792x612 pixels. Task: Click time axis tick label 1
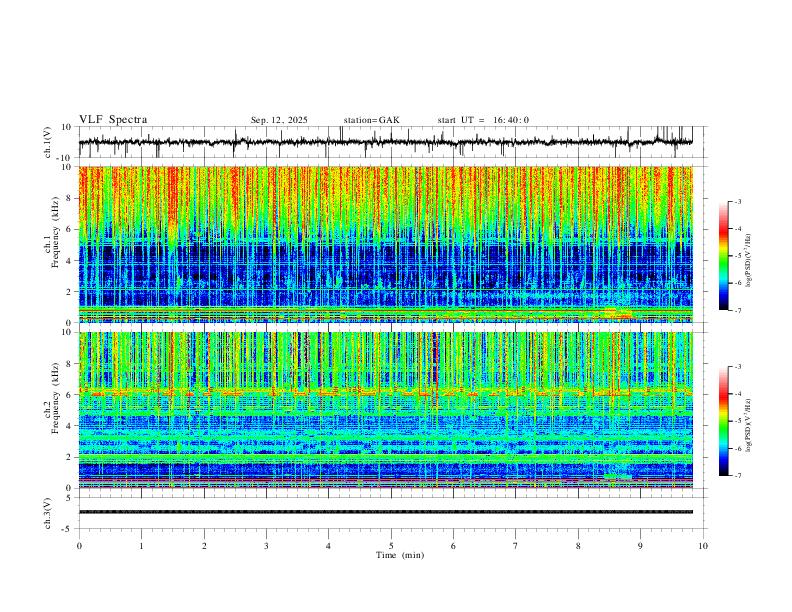pos(141,546)
